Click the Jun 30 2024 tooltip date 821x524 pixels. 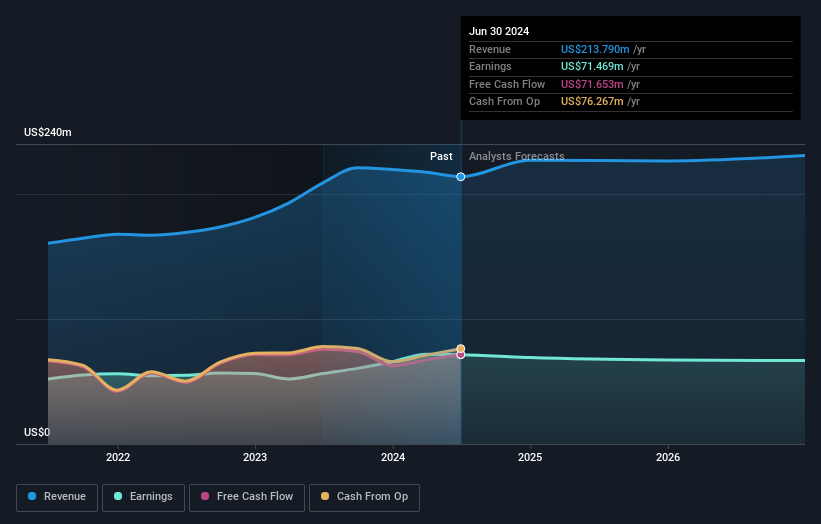click(499, 31)
